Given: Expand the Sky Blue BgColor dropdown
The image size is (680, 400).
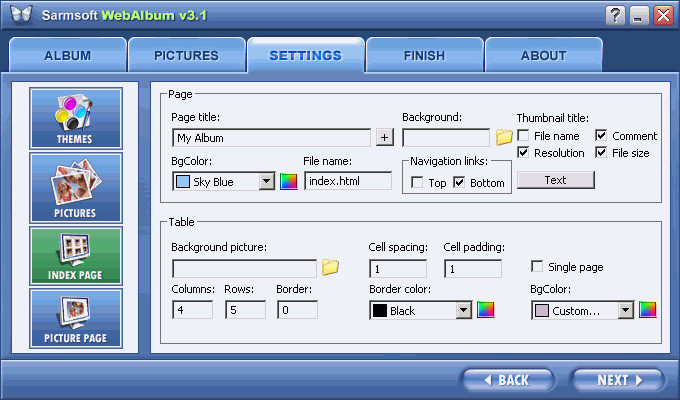Looking at the screenshot, I should (x=267, y=181).
